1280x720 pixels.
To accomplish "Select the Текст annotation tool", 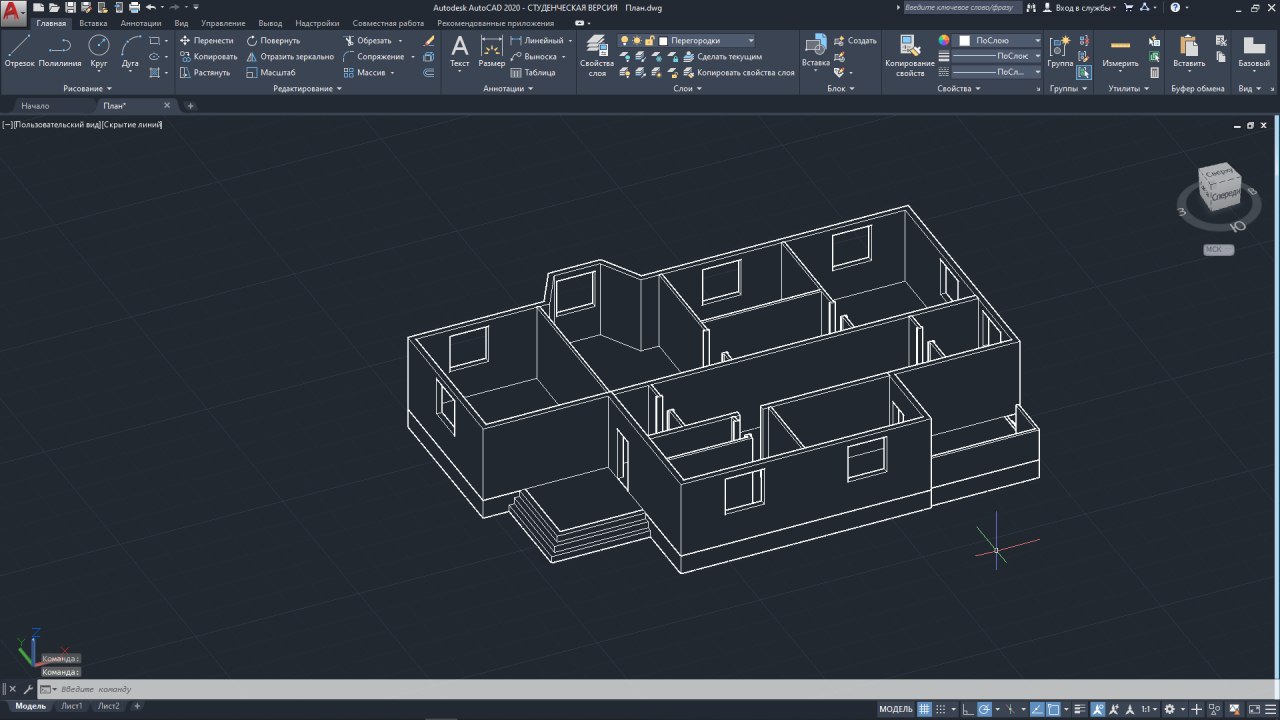I will 459,52.
